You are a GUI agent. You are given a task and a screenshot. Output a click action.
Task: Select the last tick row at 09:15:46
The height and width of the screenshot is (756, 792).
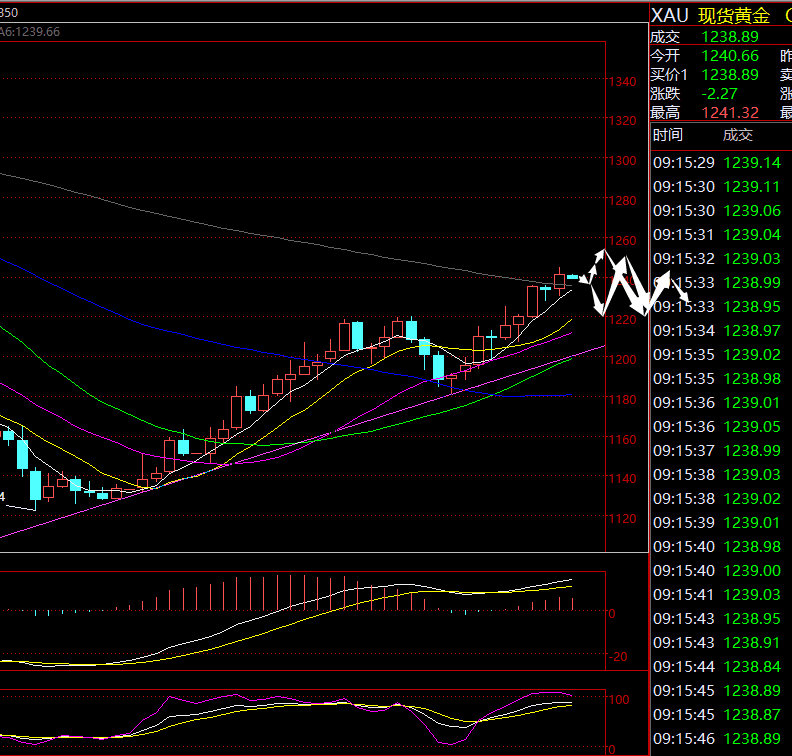coord(720,739)
